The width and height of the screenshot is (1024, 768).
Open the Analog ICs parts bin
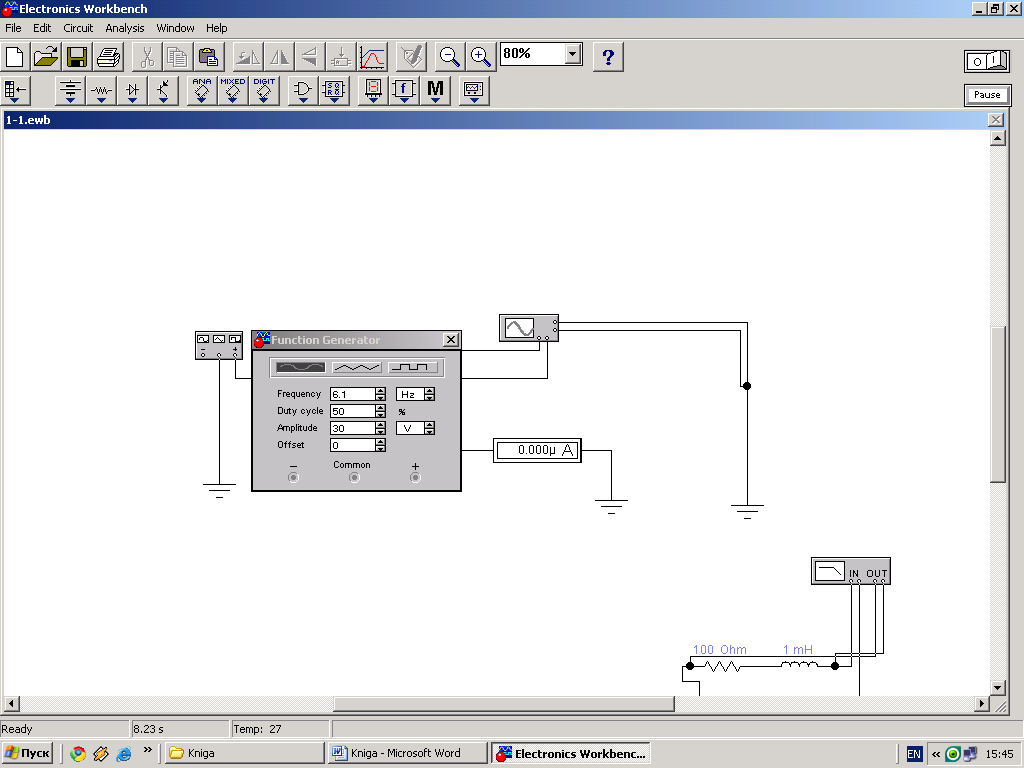[x=202, y=91]
